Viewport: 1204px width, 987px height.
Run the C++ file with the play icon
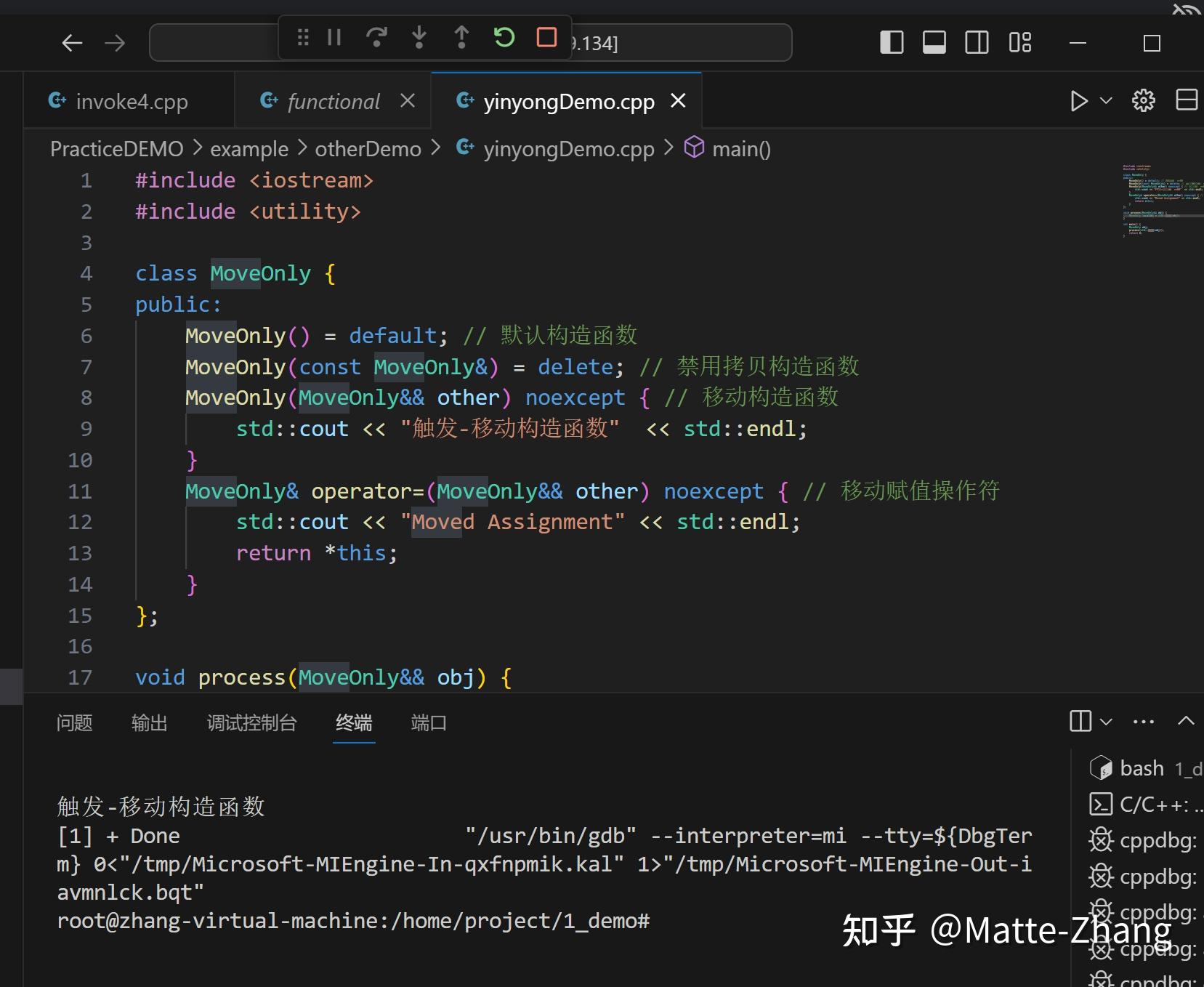(1080, 101)
